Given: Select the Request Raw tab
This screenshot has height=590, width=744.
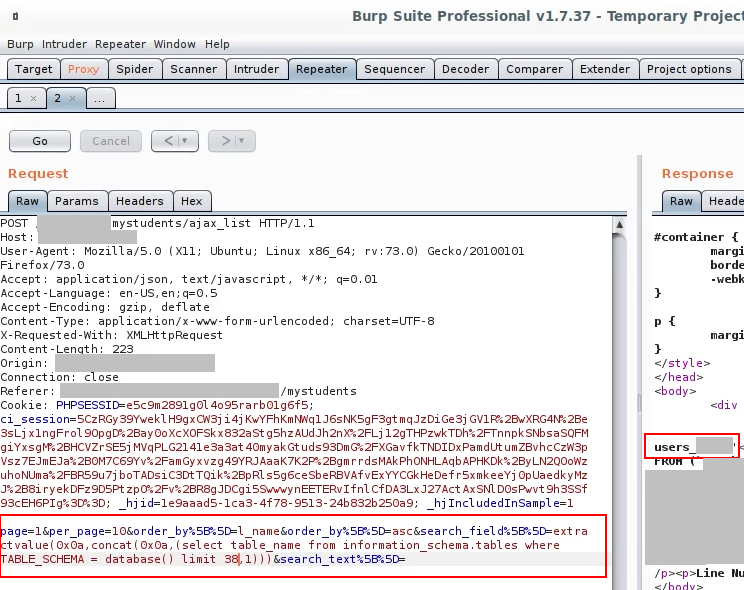Looking at the screenshot, I should click(27, 201).
